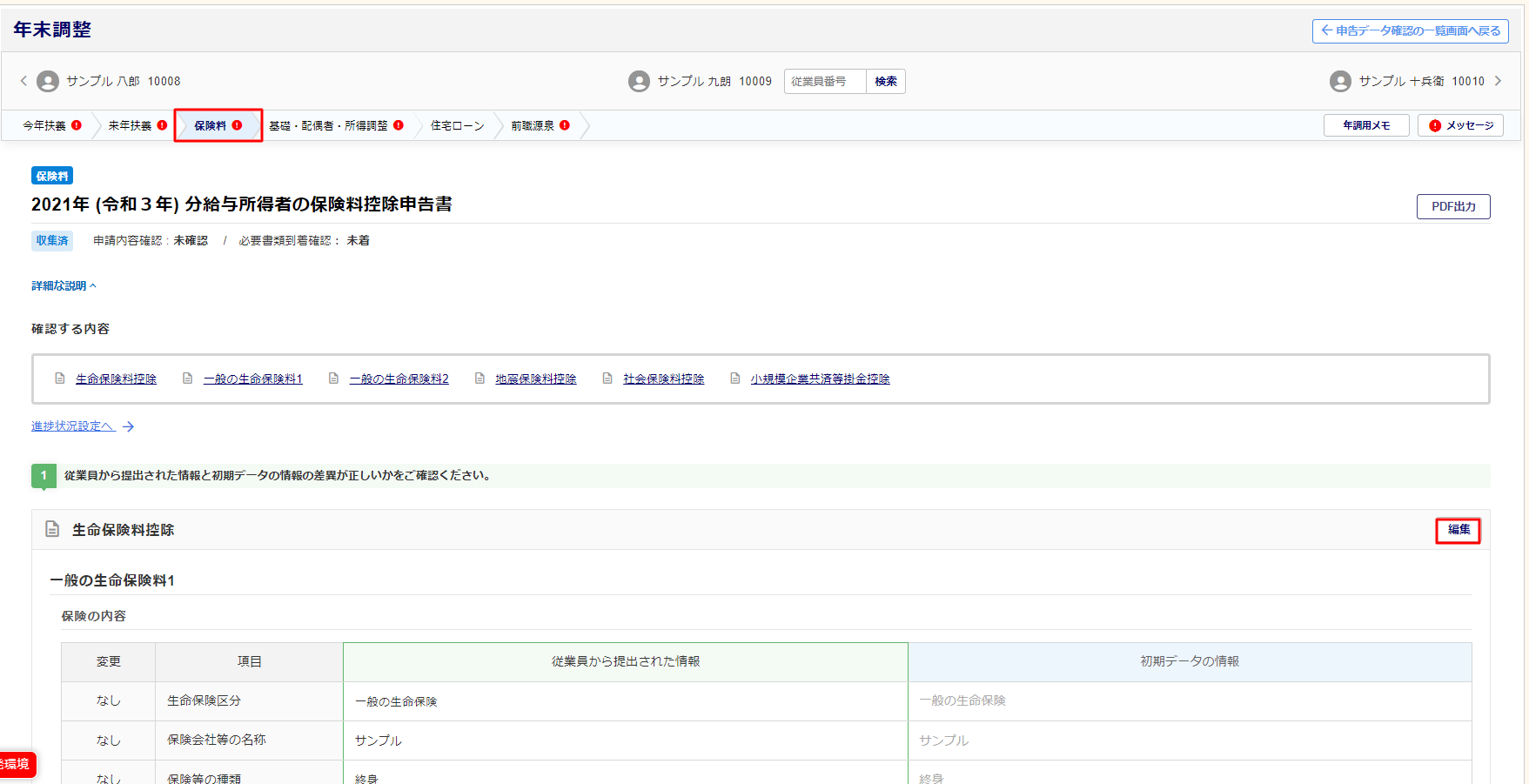The height and width of the screenshot is (784, 1529).
Task: Click document icon beside 小規模企業共済等掛金控除 link
Action: click(735, 379)
